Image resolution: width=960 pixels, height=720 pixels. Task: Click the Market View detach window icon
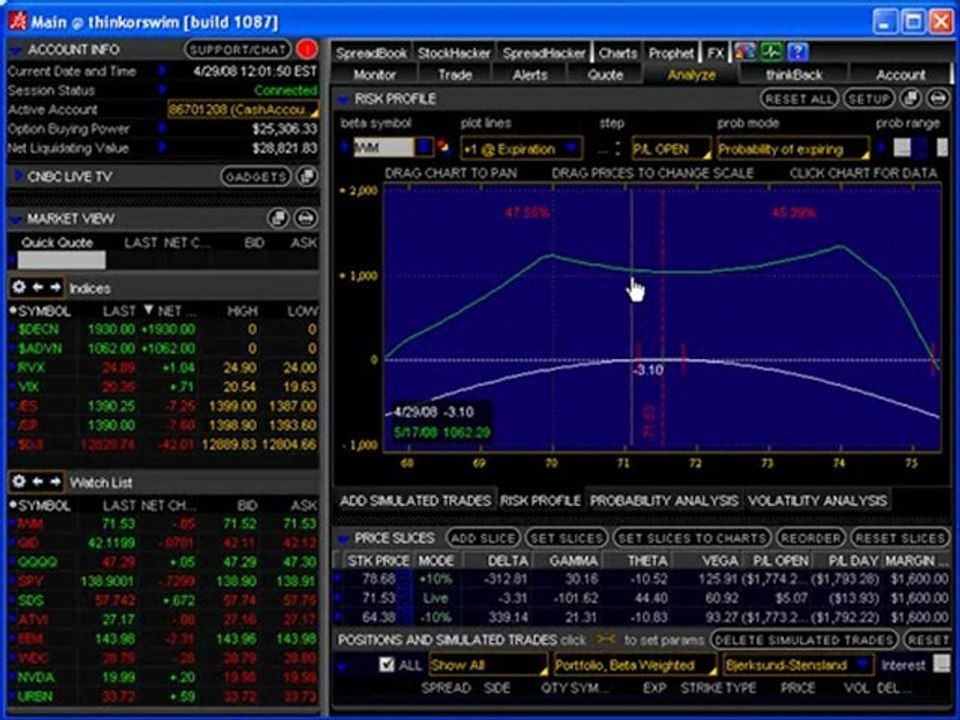click(279, 218)
